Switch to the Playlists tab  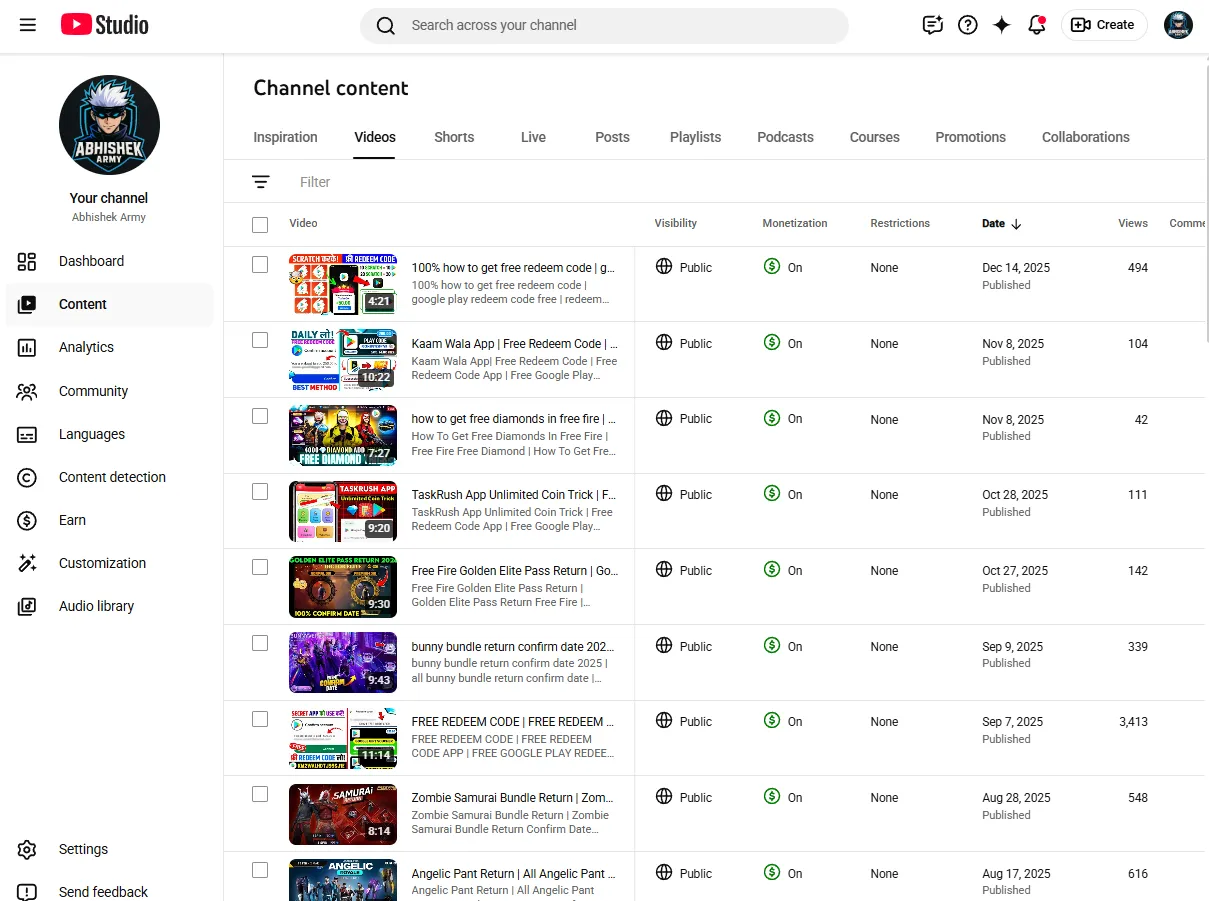[695, 137]
